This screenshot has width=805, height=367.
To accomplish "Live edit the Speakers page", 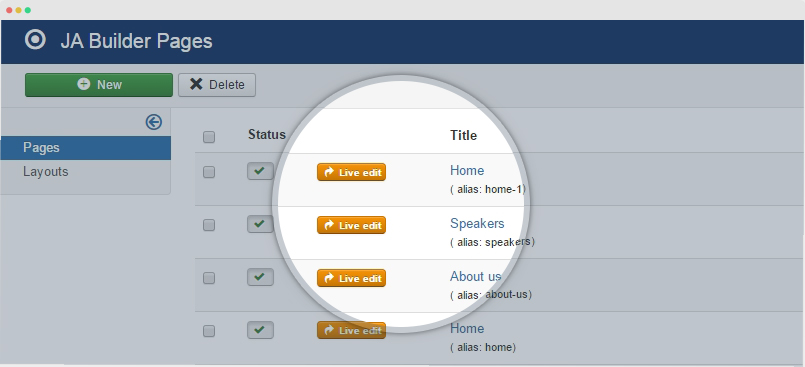I will (351, 225).
